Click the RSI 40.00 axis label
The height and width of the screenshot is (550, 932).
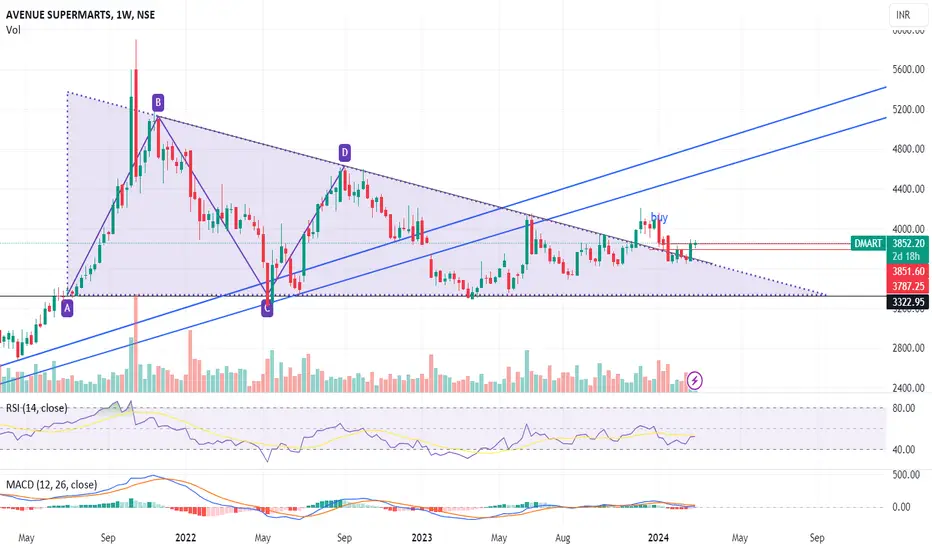click(x=903, y=450)
